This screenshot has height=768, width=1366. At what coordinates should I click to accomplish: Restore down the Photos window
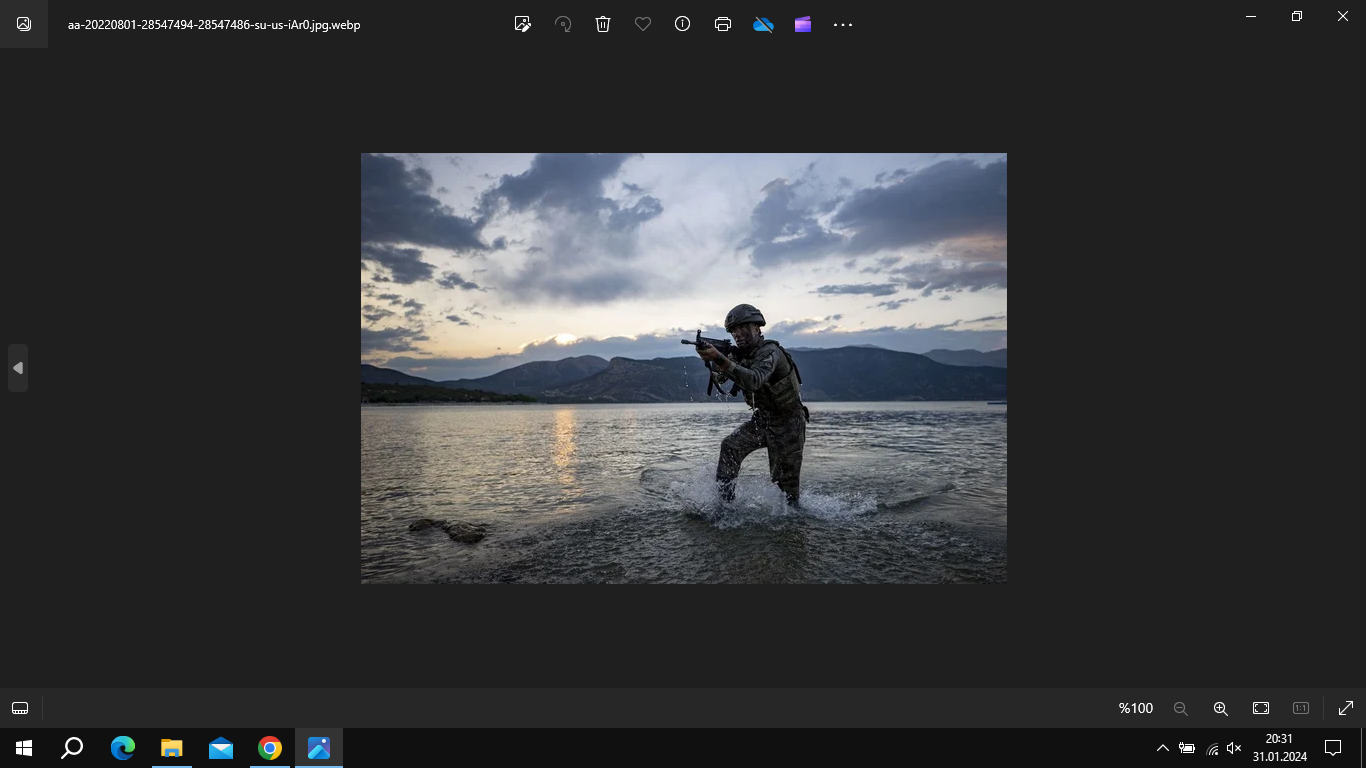pyautogui.click(x=1297, y=16)
